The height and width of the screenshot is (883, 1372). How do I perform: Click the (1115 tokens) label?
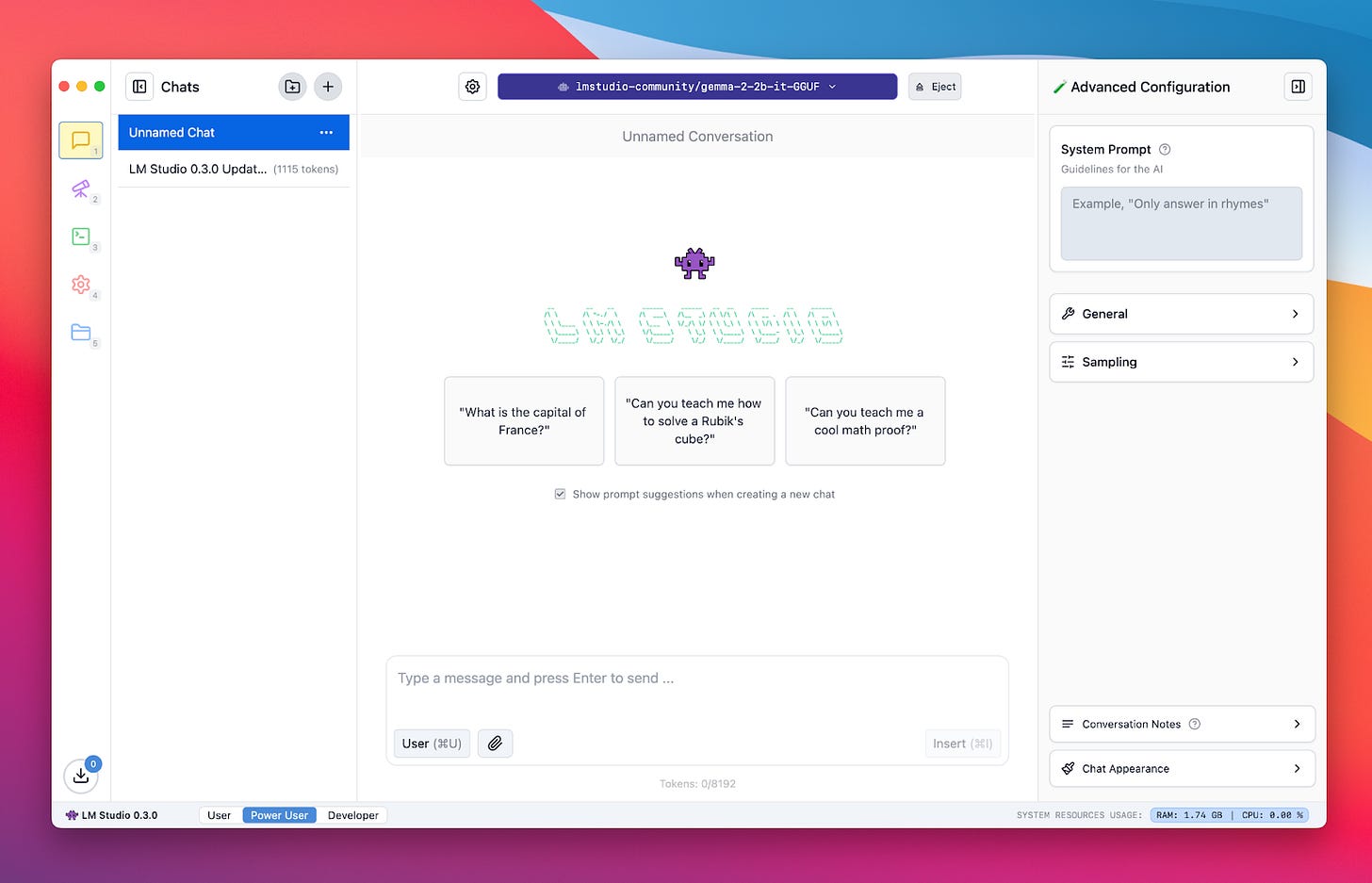(x=306, y=170)
